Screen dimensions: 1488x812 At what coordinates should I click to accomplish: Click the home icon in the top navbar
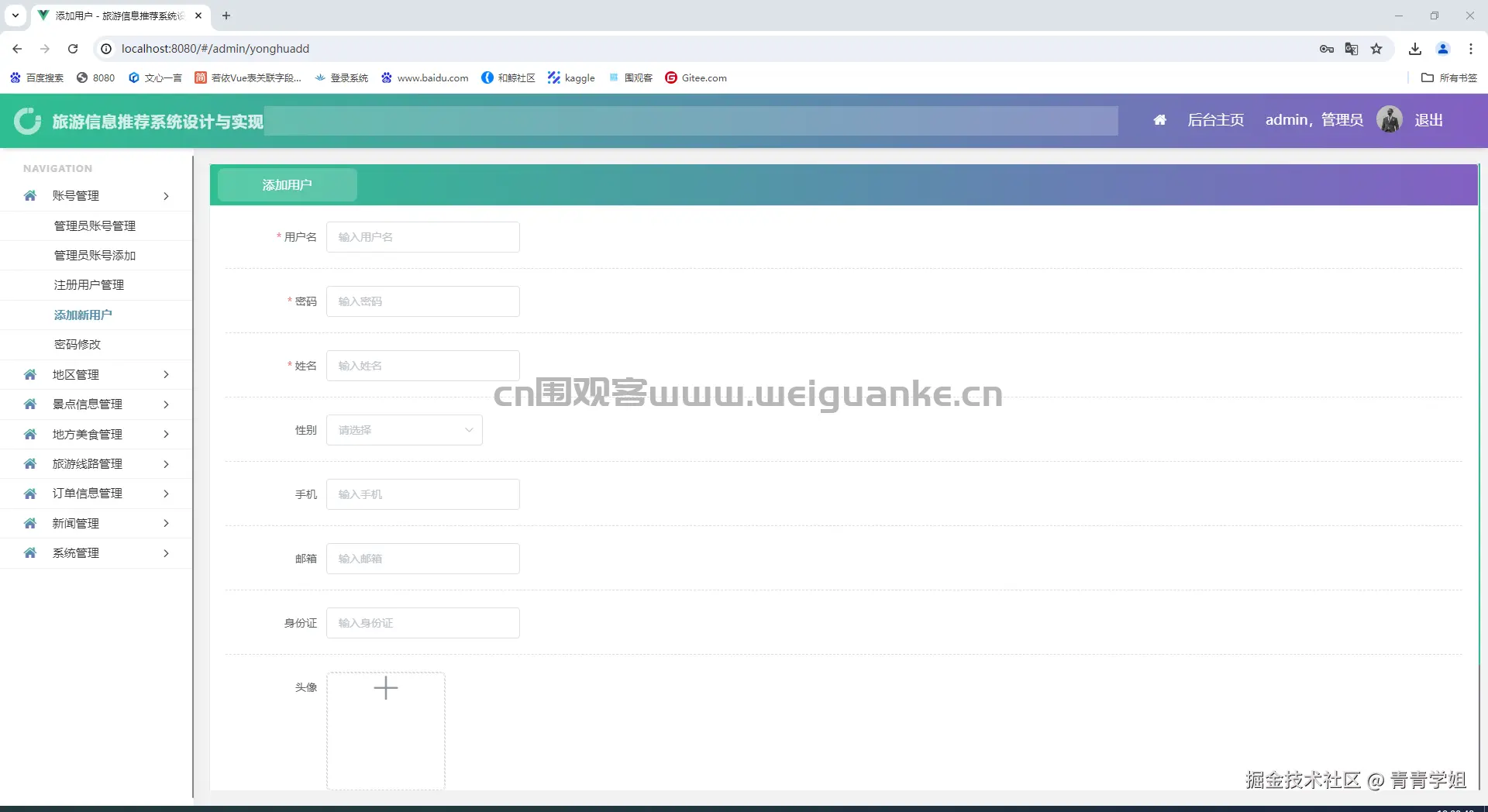(1160, 119)
